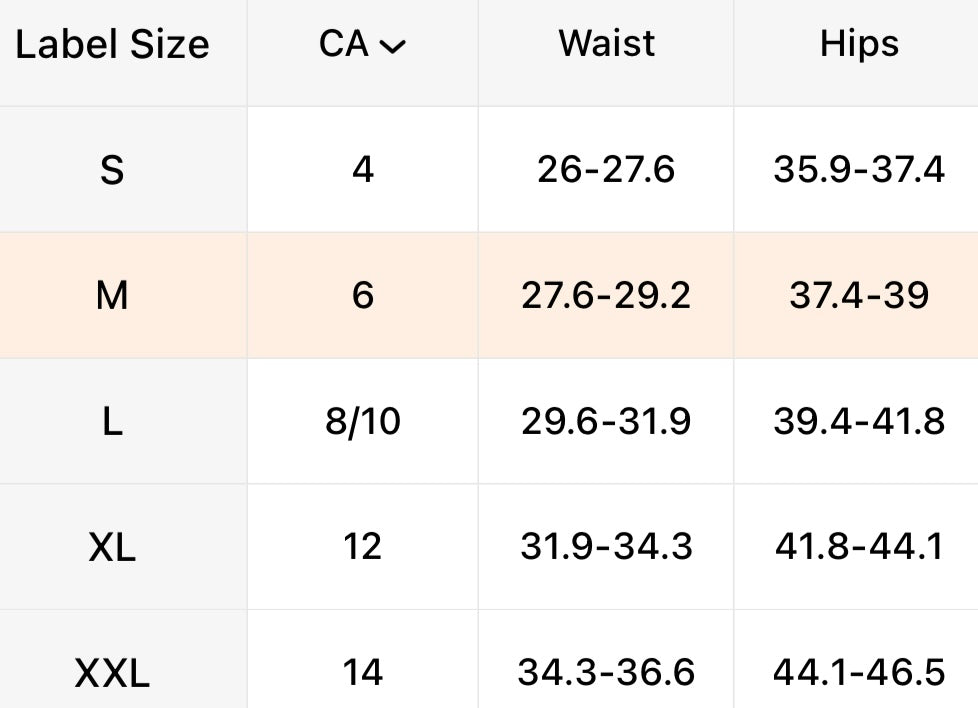Image resolution: width=978 pixels, height=708 pixels.
Task: Click CA size 4 cell
Action: (x=363, y=170)
